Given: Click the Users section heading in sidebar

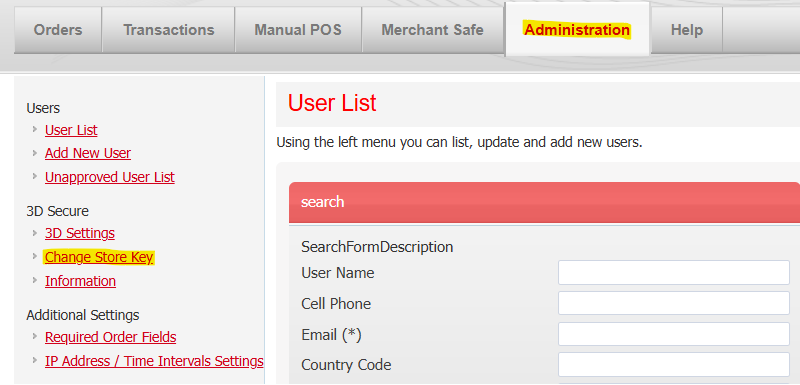Looking at the screenshot, I should (43, 108).
